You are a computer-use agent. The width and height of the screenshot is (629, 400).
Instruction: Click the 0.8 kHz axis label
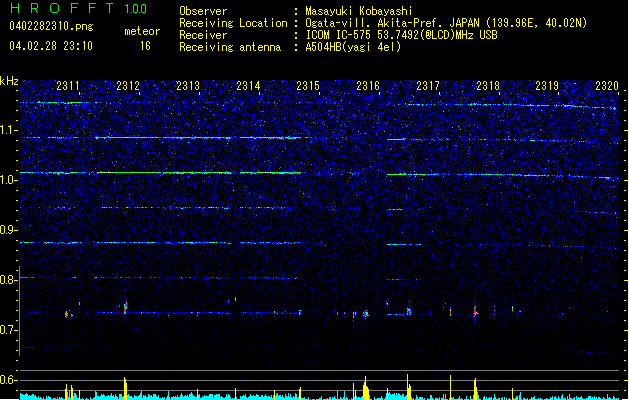point(9,280)
